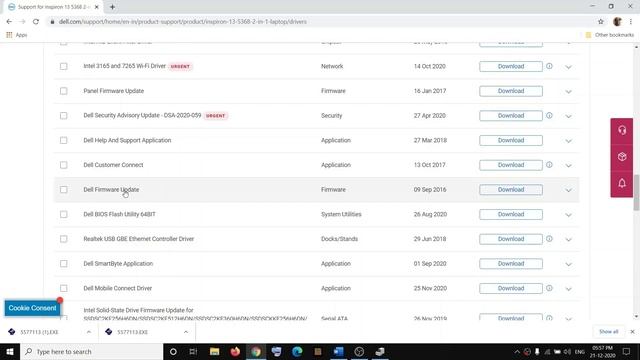Open info icon for Intel 3165 Wi-Fi Driver

(549, 66)
